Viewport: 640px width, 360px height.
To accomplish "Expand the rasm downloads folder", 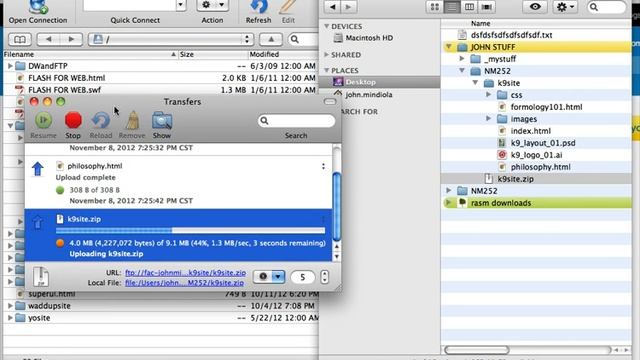I will point(449,203).
